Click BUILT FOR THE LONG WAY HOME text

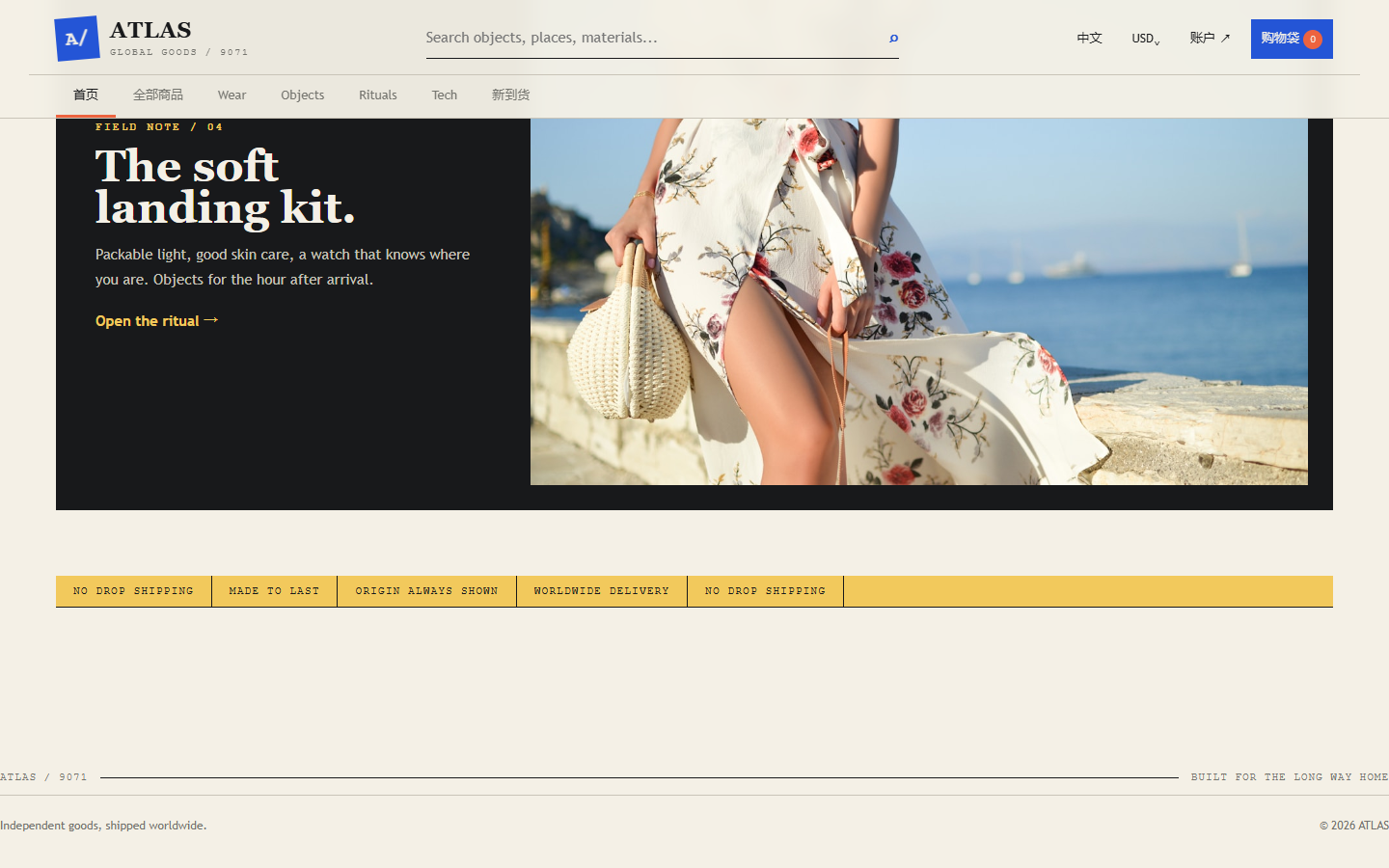[1290, 777]
